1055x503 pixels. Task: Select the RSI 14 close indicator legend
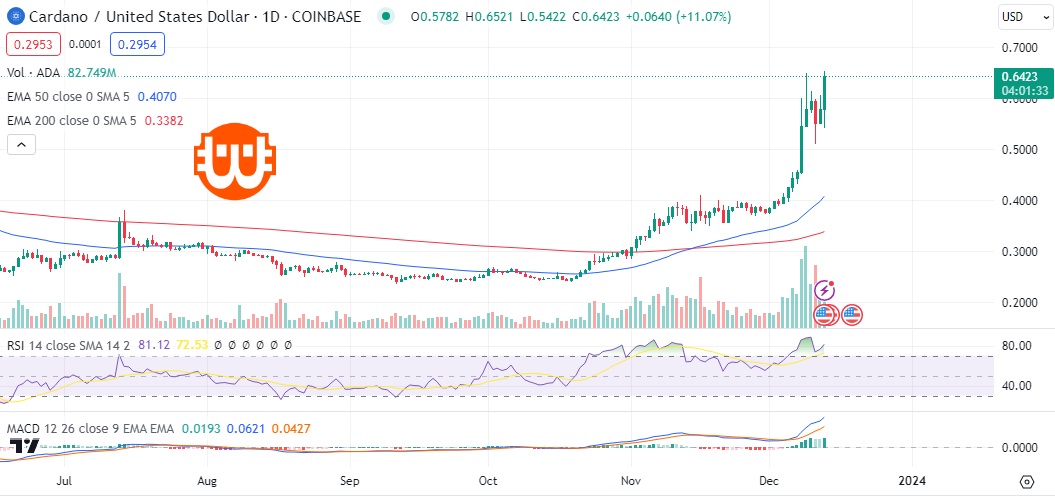click(x=70, y=345)
